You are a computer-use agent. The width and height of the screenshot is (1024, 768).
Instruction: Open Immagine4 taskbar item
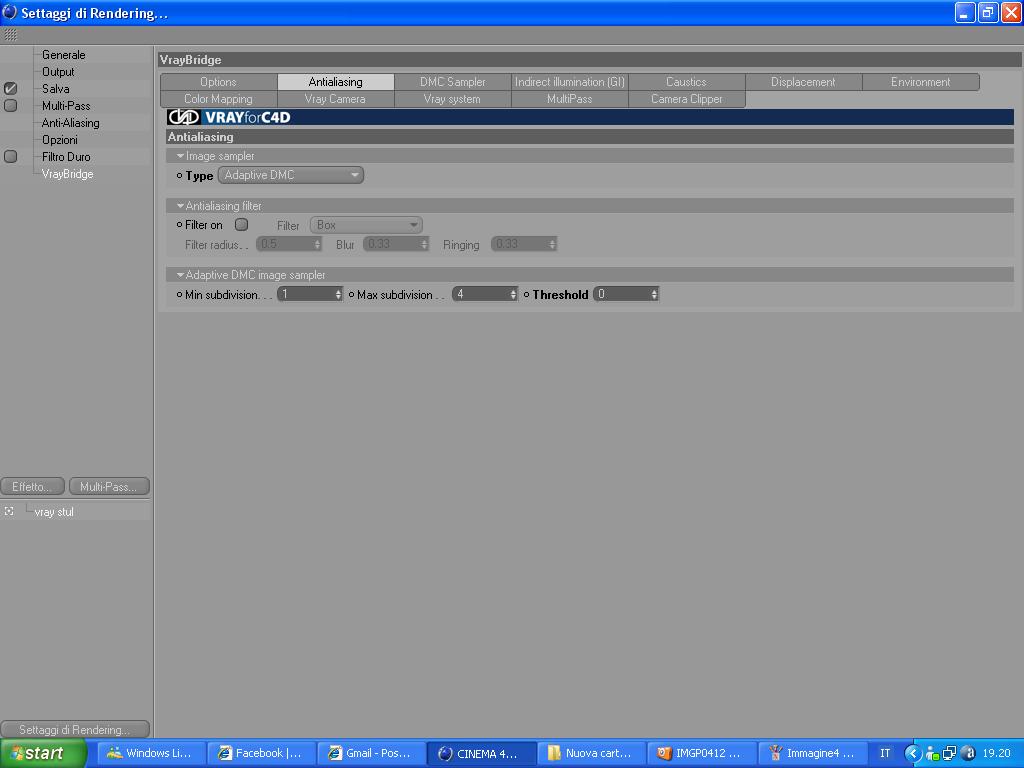pos(812,753)
